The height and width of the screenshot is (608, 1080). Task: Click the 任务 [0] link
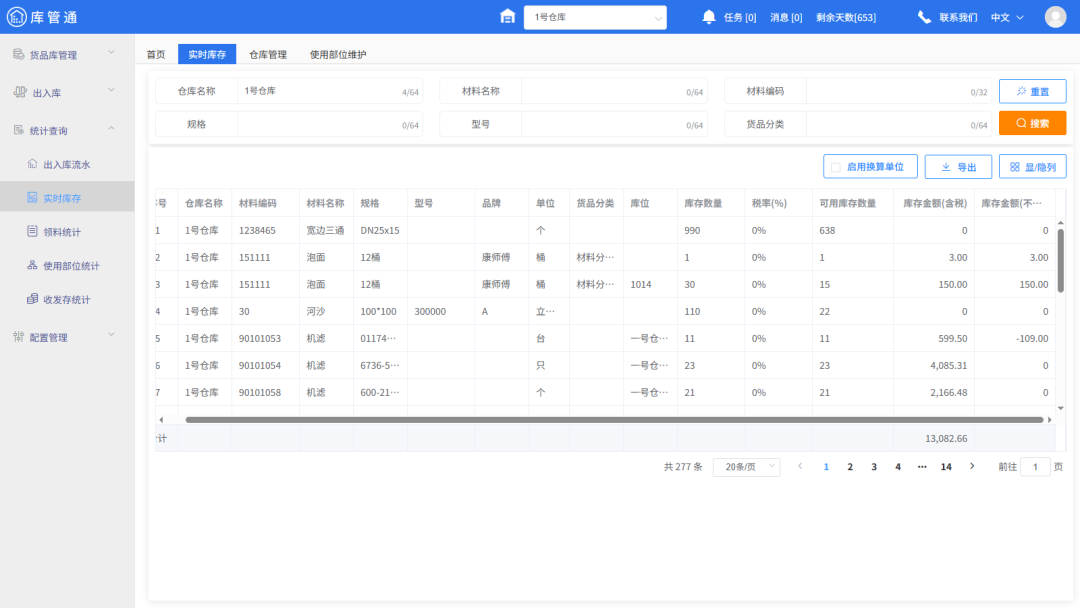(x=740, y=17)
